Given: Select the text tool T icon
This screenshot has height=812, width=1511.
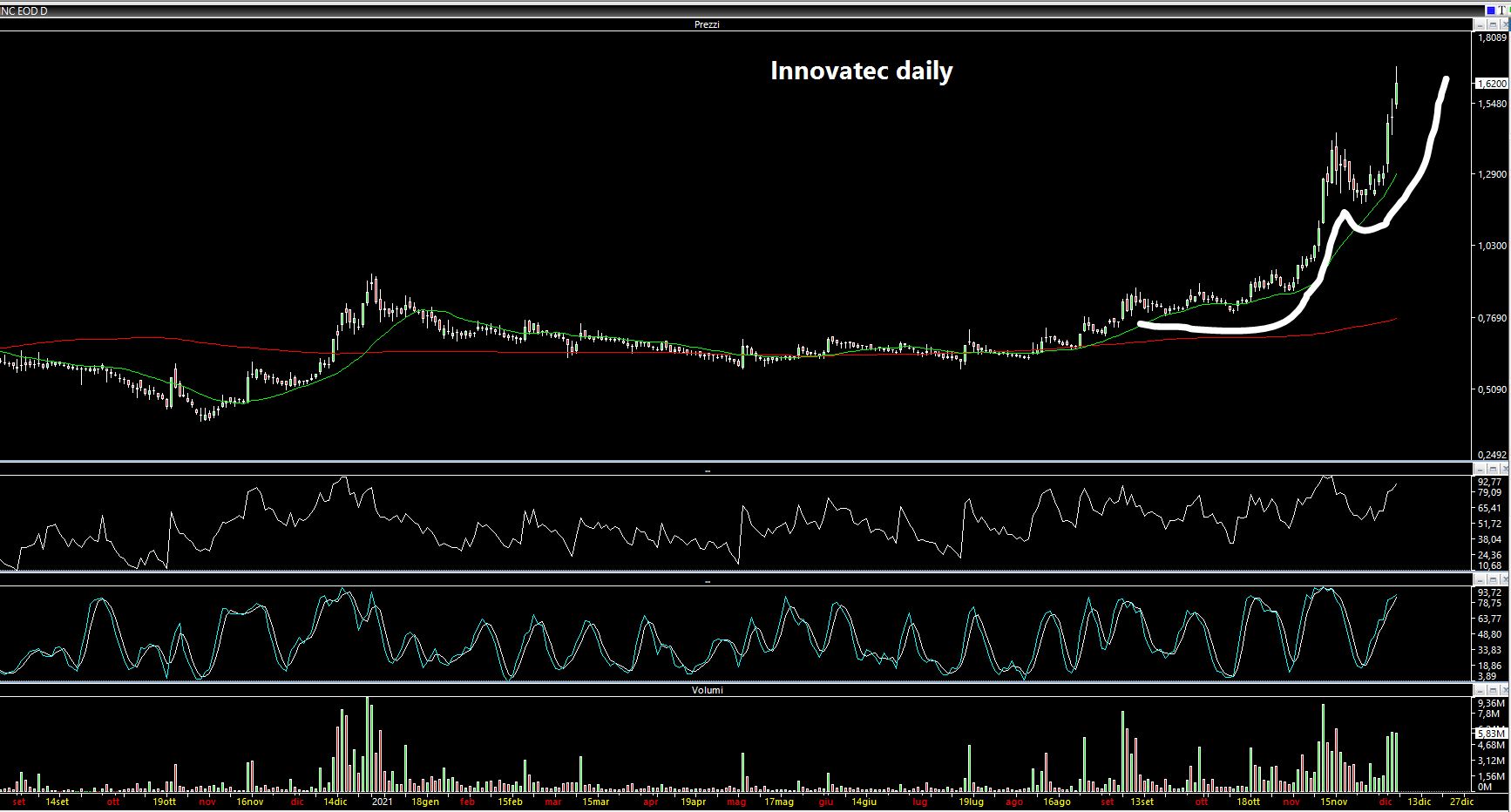Looking at the screenshot, I should point(1501,10).
